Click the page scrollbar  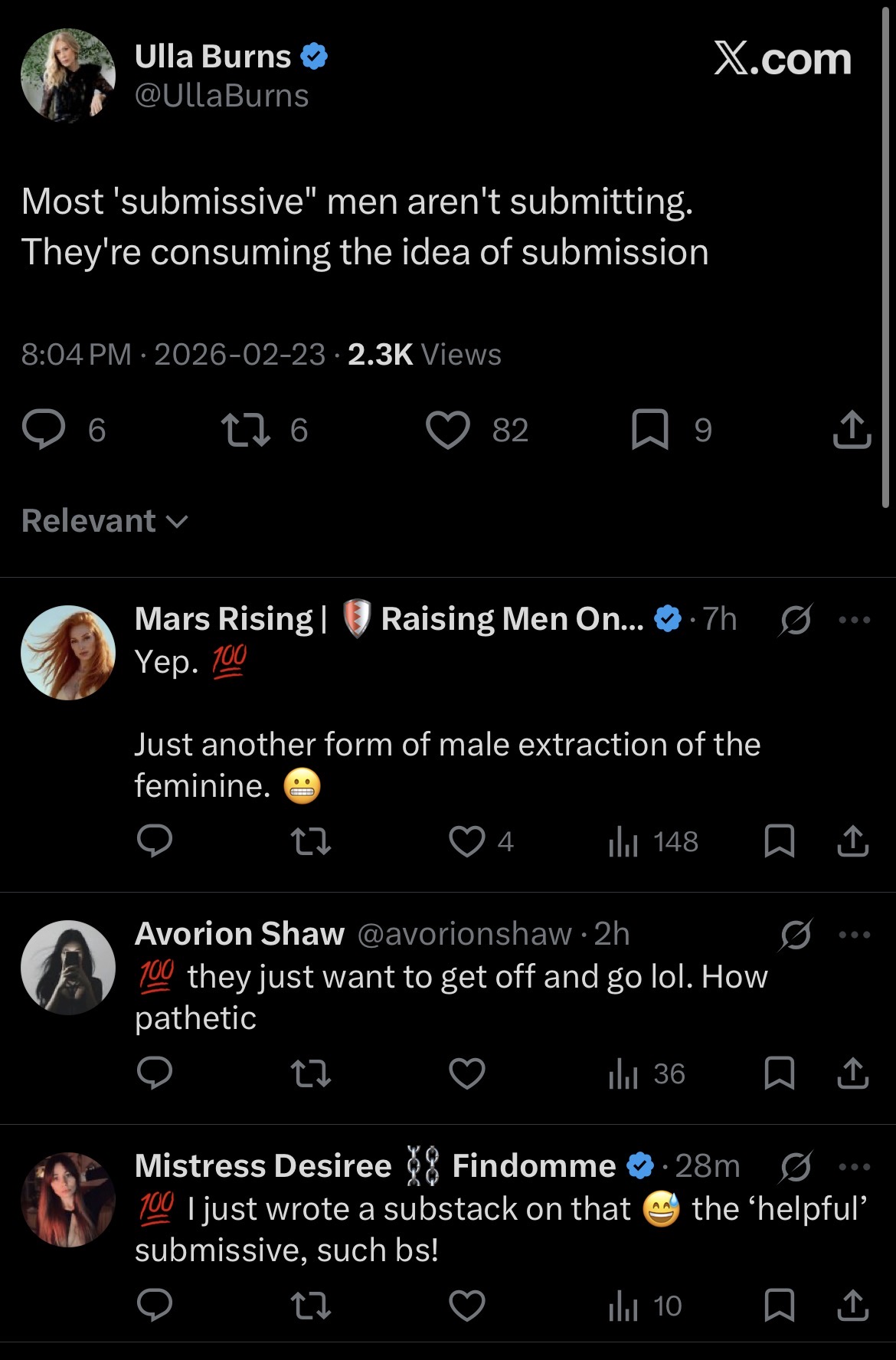[886, 253]
